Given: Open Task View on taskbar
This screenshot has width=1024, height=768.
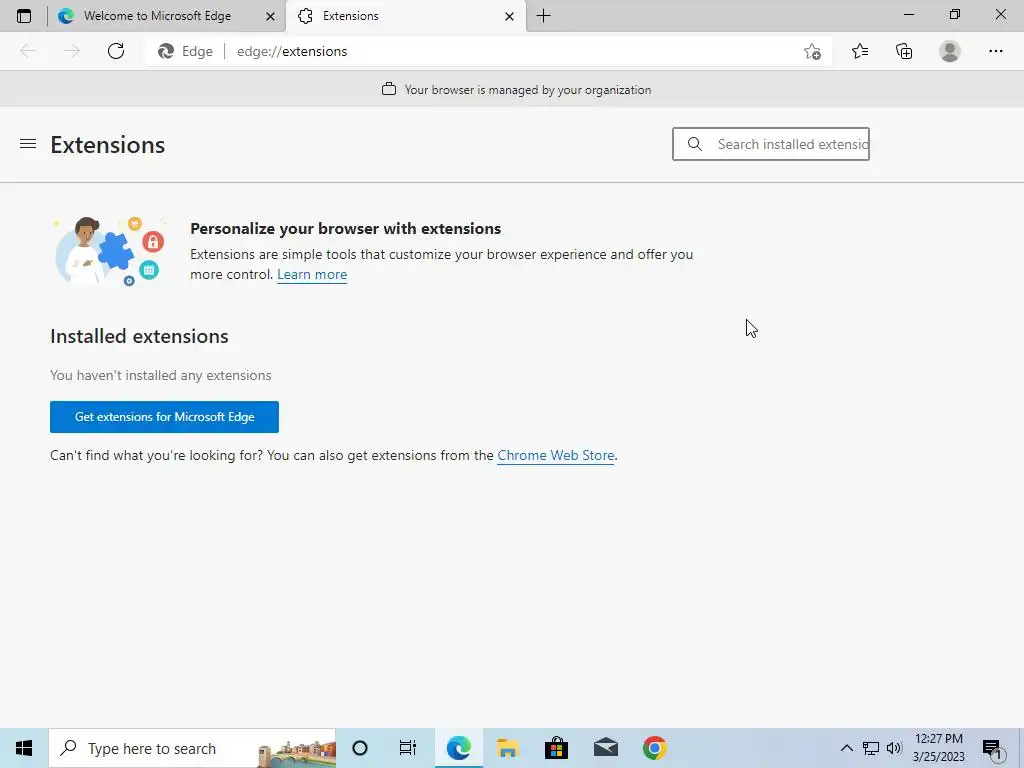Looking at the screenshot, I should click(408, 748).
